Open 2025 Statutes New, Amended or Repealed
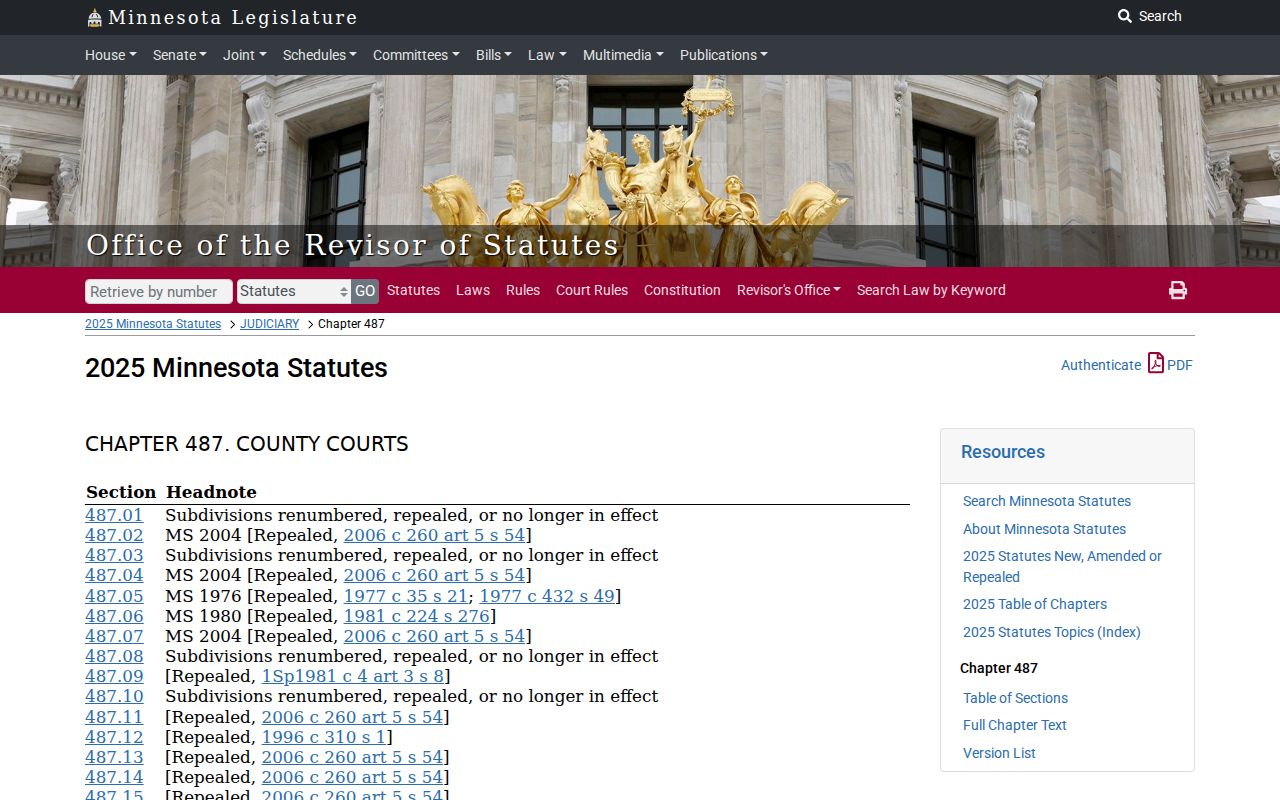 point(1062,566)
